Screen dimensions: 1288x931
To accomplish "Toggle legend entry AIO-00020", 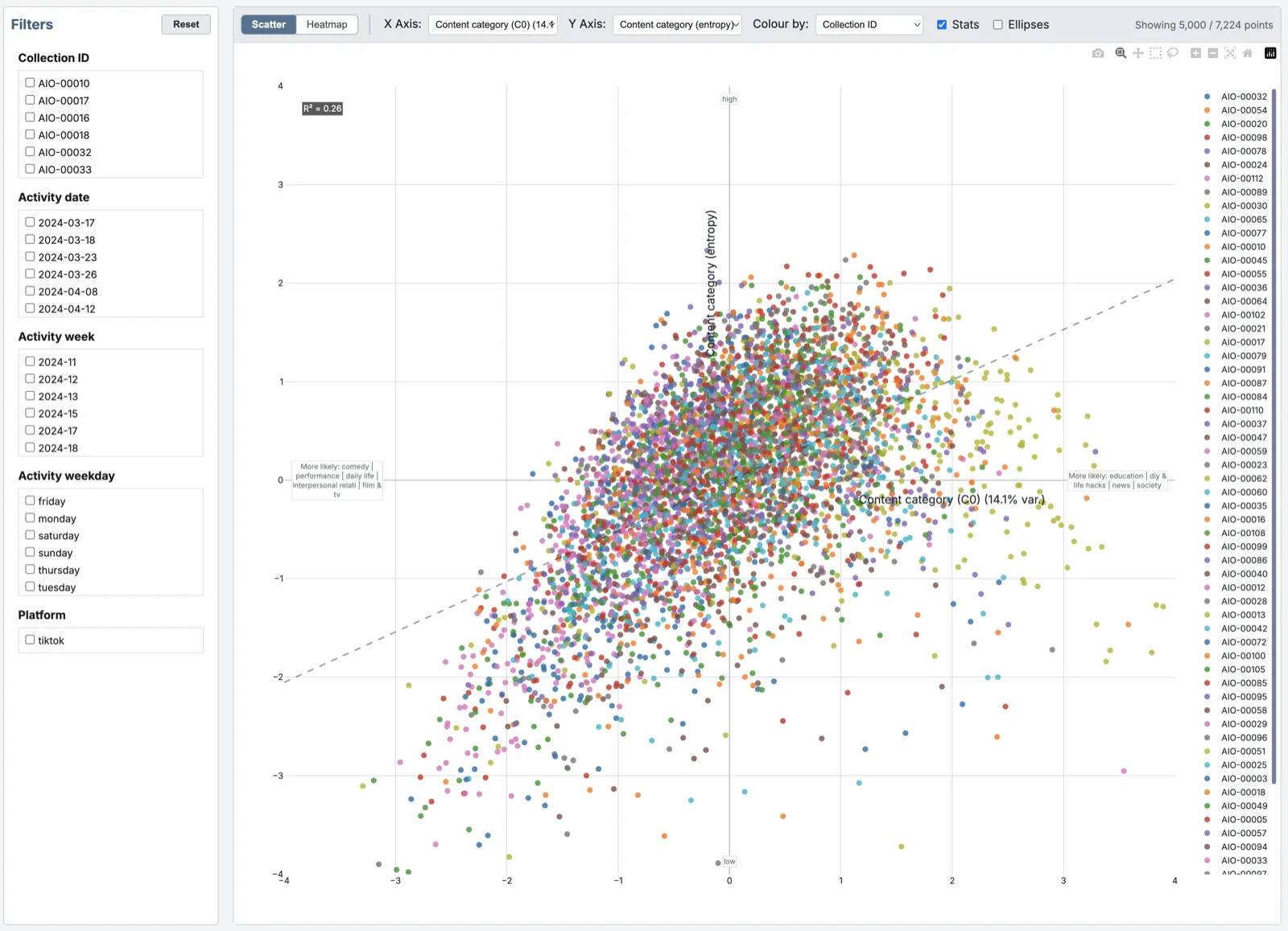I will pos(1236,124).
